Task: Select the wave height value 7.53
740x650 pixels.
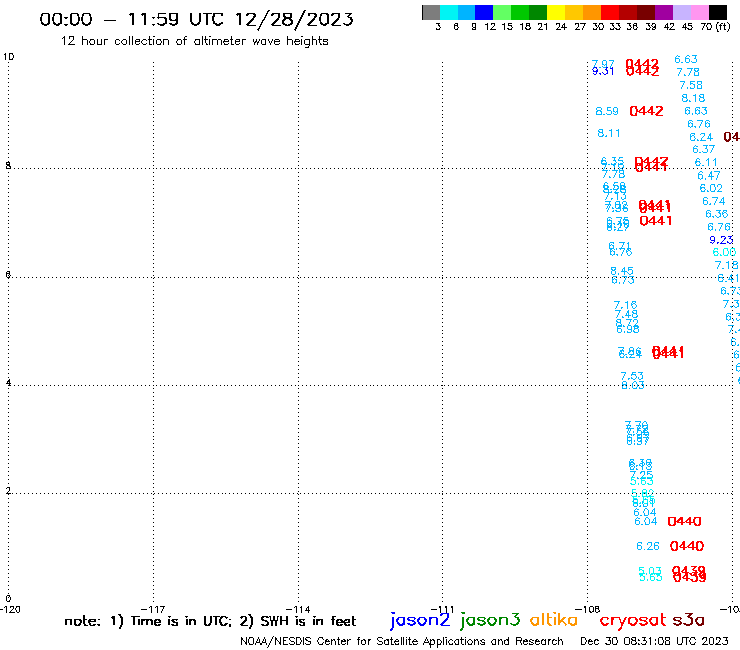Action: pyautogui.click(x=632, y=376)
